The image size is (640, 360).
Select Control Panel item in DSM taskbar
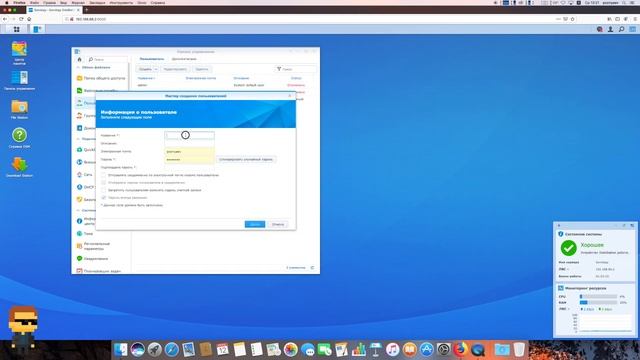[38, 29]
